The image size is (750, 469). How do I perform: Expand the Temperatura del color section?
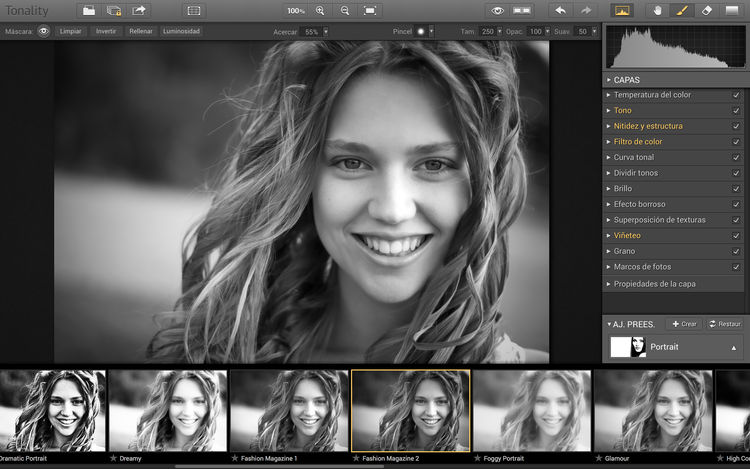tap(608, 95)
